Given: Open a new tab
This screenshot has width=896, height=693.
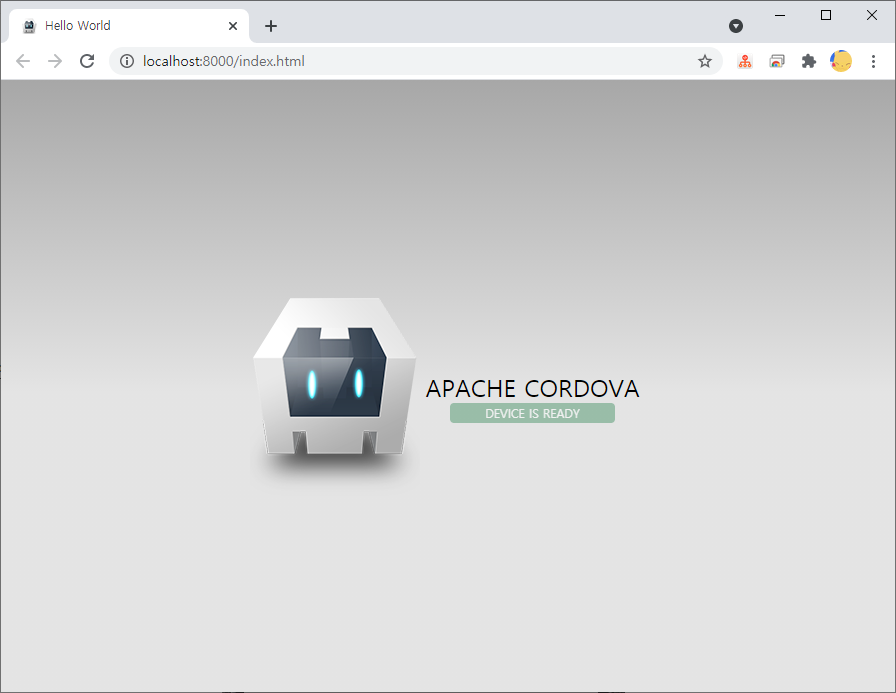Looking at the screenshot, I should (x=271, y=26).
